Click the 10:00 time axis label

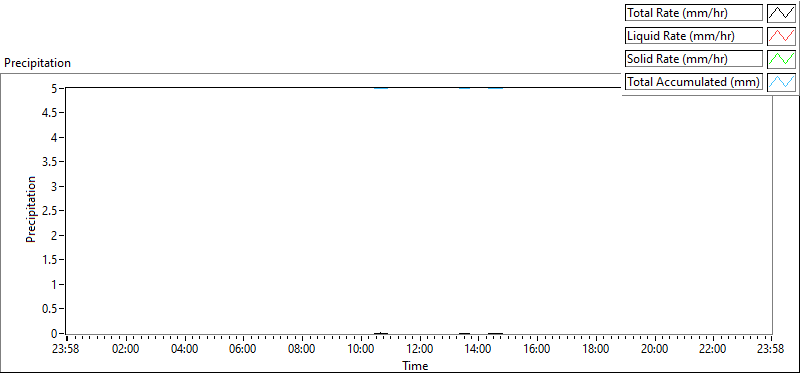tap(361, 350)
